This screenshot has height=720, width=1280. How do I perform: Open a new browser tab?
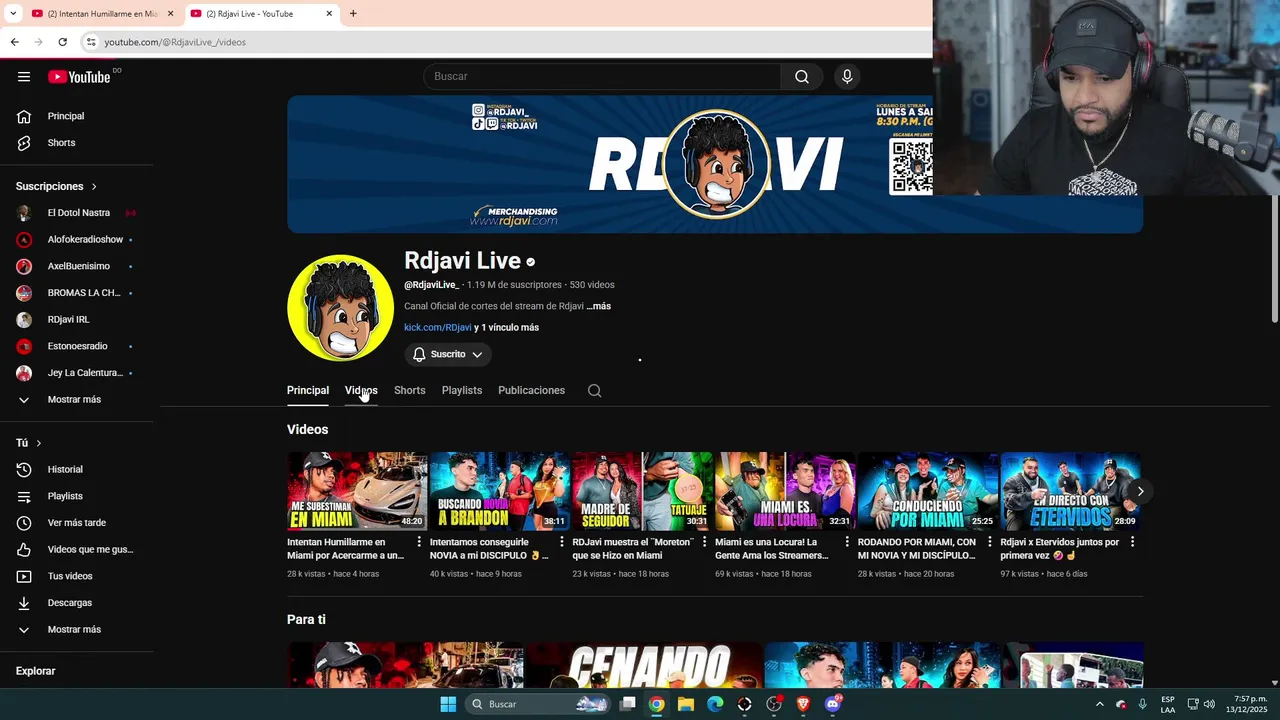click(353, 14)
